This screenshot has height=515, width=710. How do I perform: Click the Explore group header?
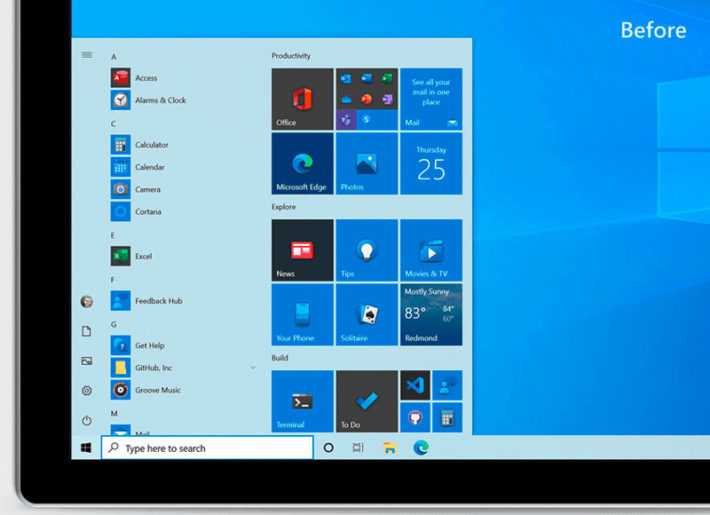pyautogui.click(x=283, y=207)
